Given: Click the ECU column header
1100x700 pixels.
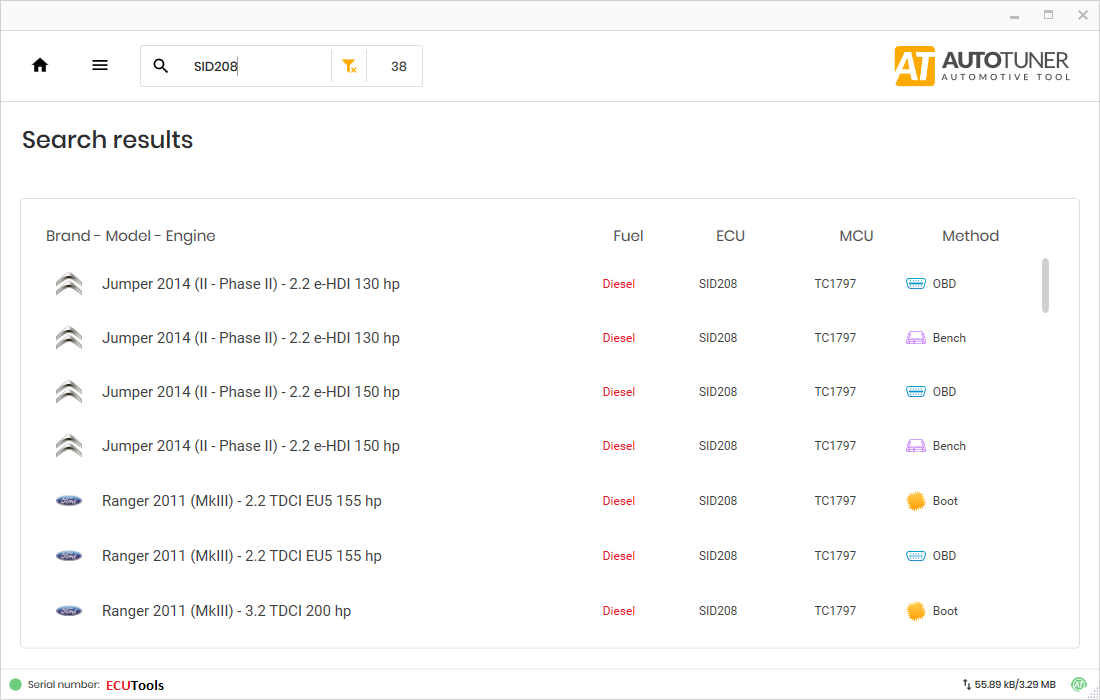Looking at the screenshot, I should [x=730, y=236].
